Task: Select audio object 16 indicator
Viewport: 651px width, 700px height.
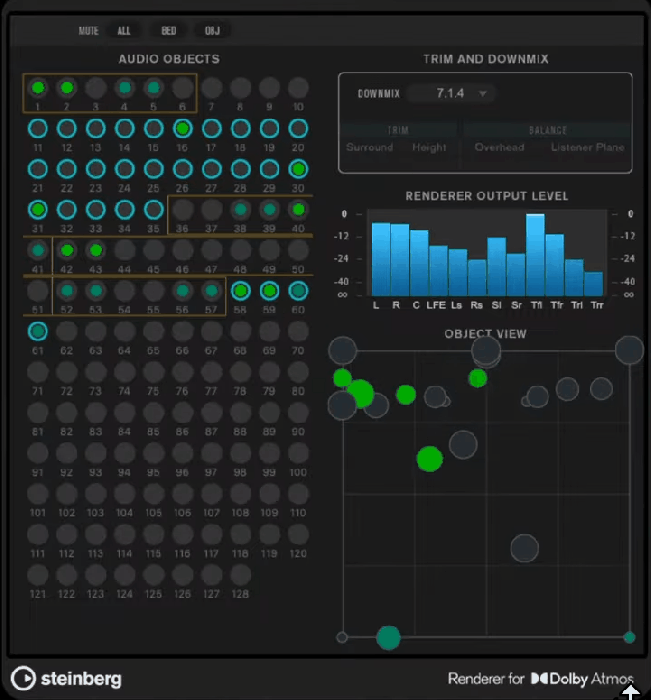Action: [x=182, y=129]
